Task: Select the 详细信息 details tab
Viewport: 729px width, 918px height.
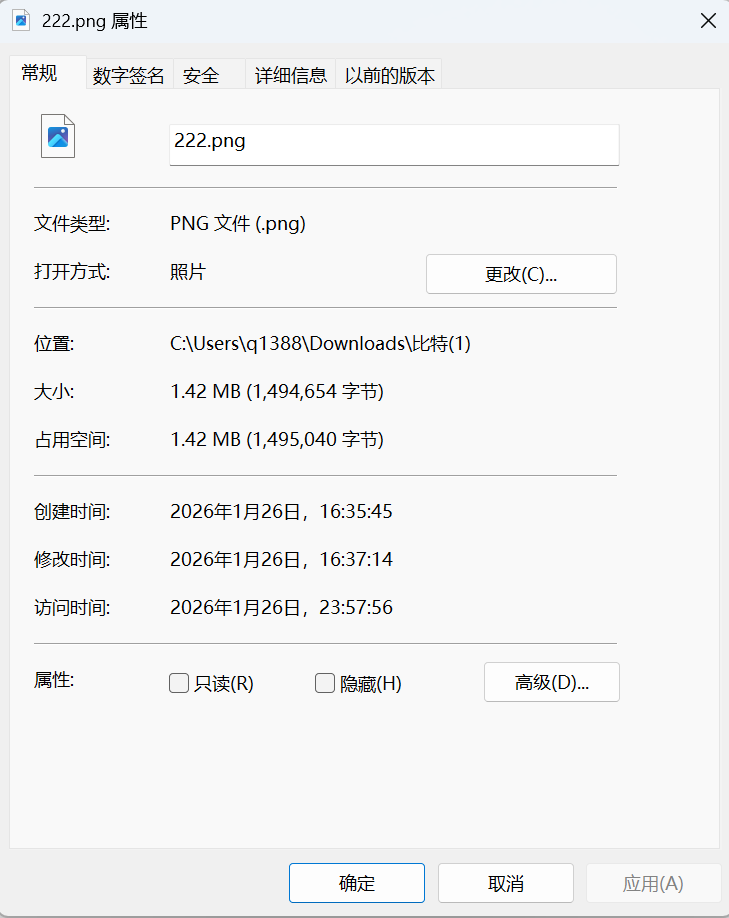Action: tap(290, 75)
